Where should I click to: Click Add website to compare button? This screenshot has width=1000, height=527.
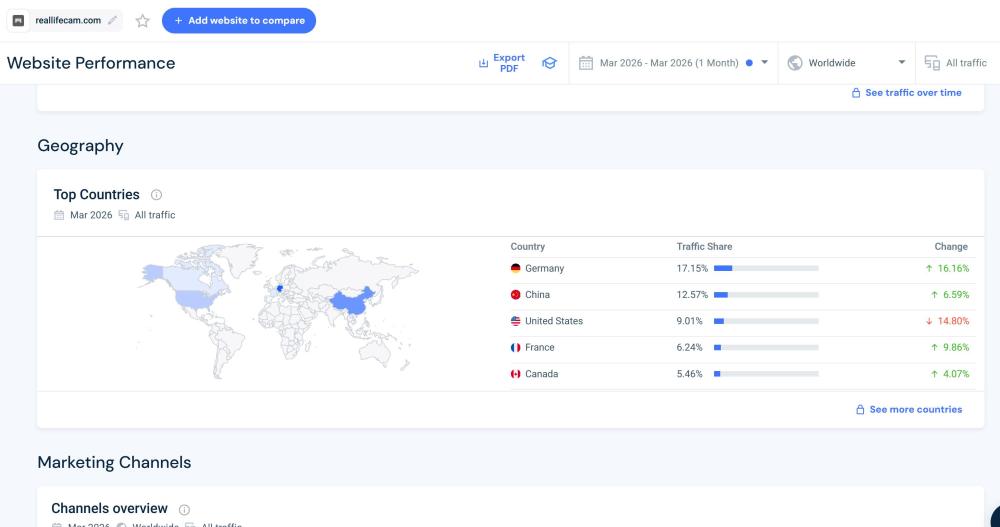239,21
